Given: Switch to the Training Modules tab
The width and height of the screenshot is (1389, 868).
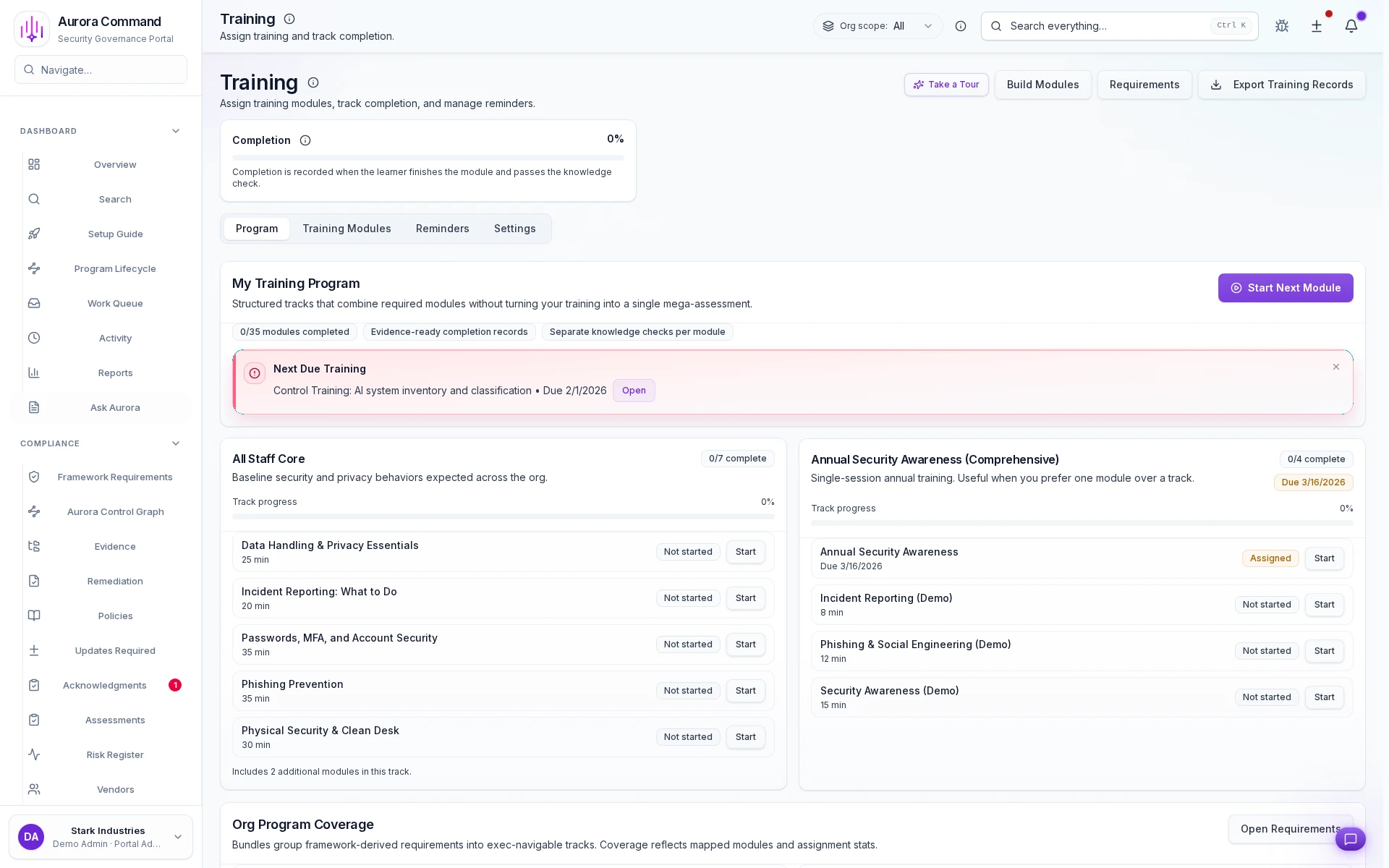Looking at the screenshot, I should point(347,229).
